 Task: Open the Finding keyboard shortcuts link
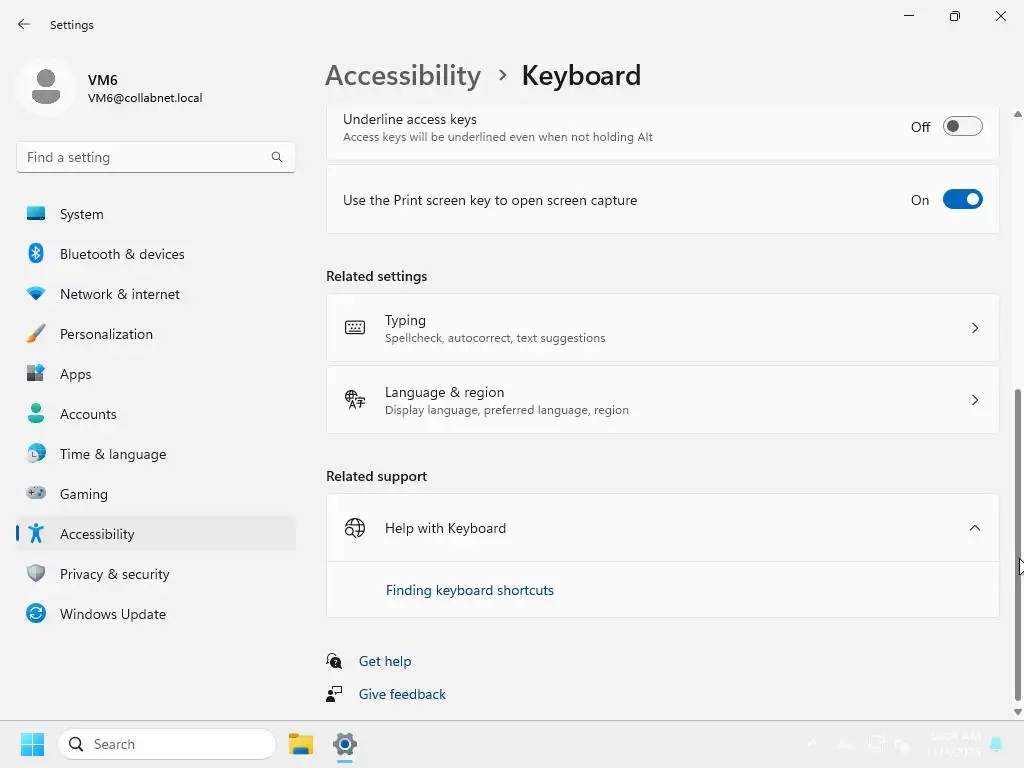tap(470, 590)
